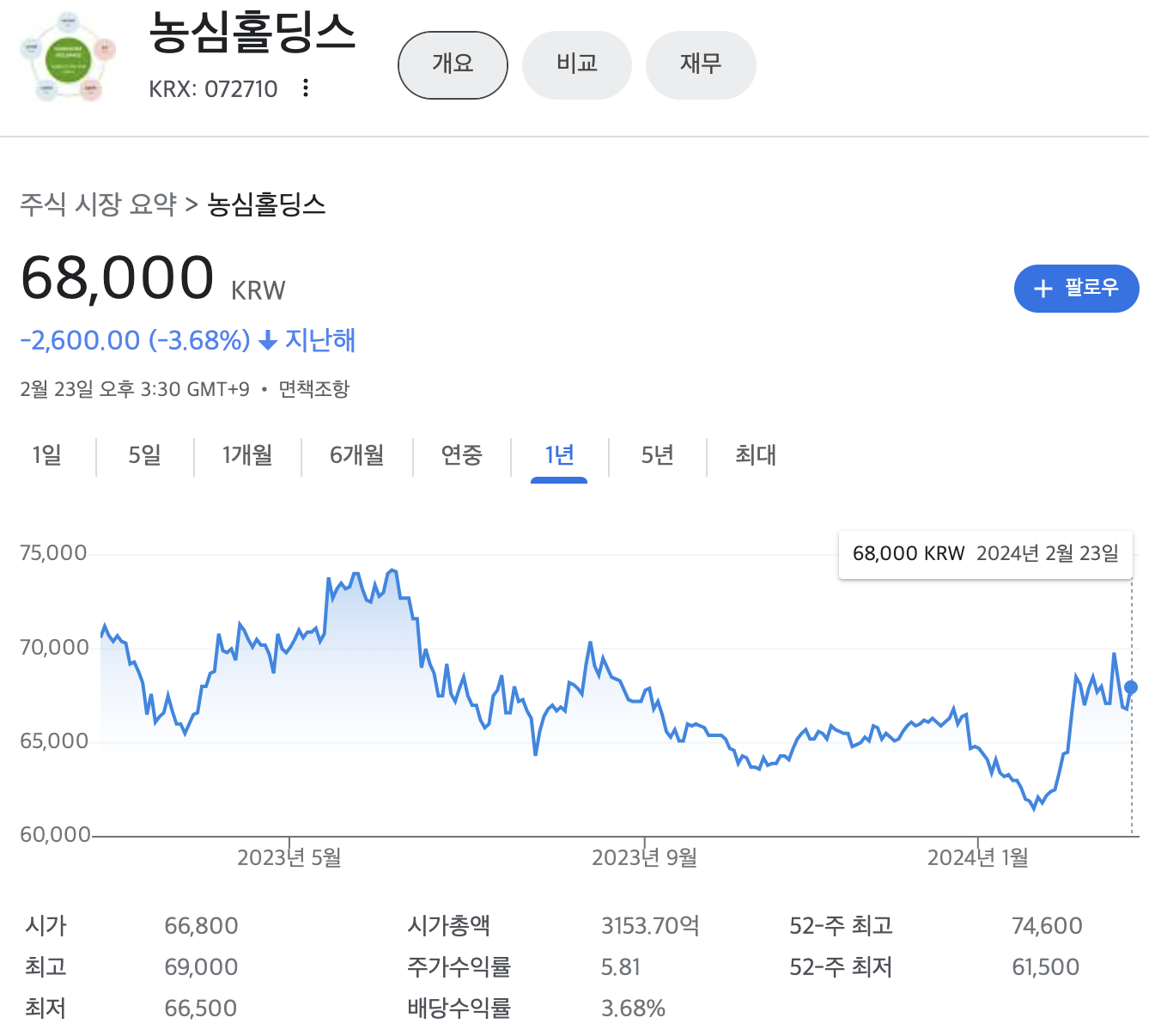Image resolution: width=1149 pixels, height=1036 pixels.
Task: Click the 농심홀딩스 company logo
Action: (x=68, y=57)
